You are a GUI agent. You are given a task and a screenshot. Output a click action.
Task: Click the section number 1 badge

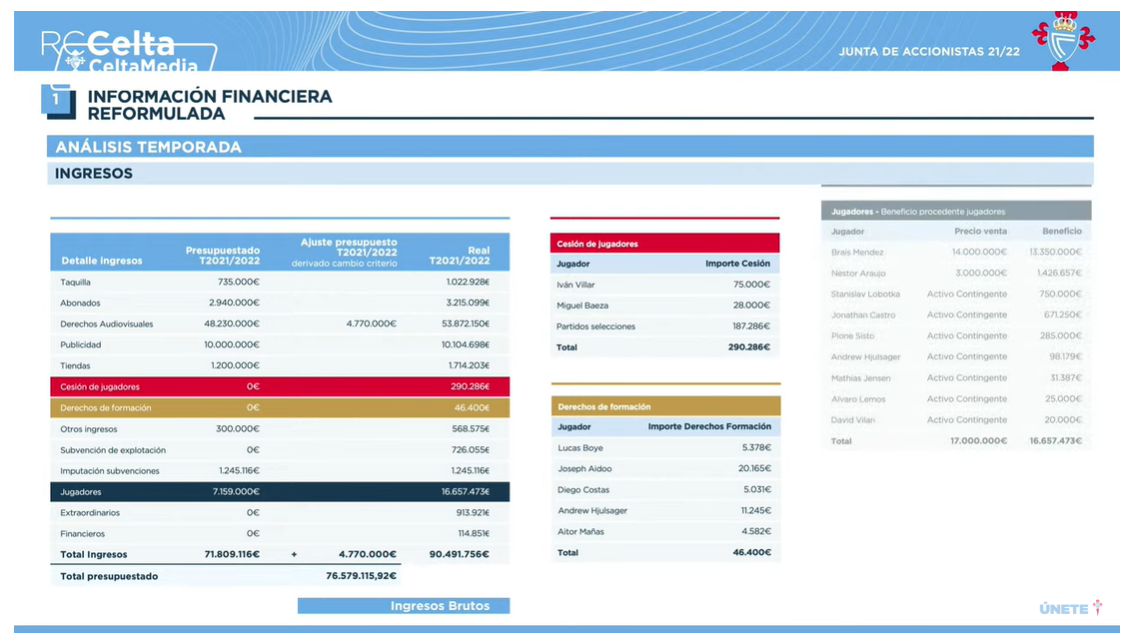tap(57, 100)
